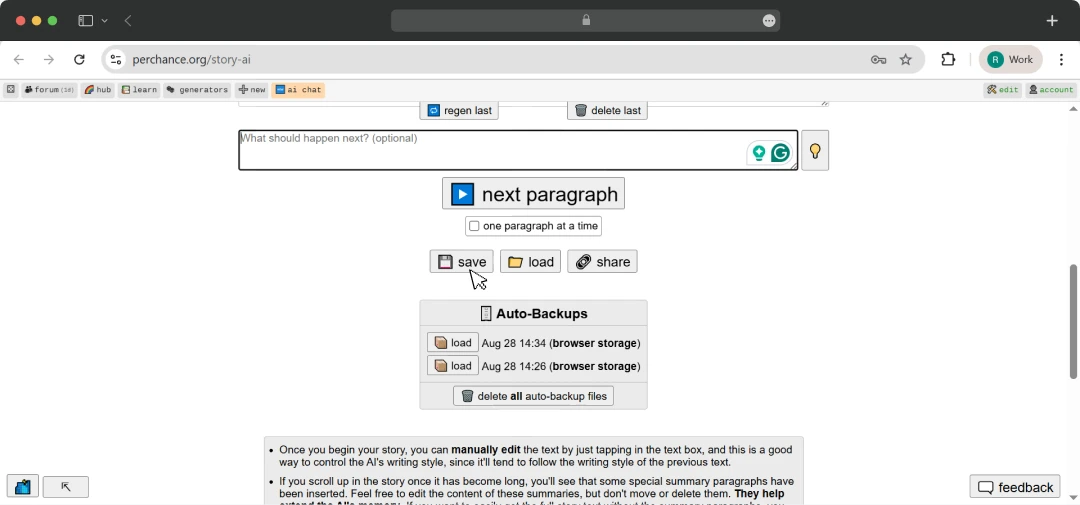Image resolution: width=1080 pixels, height=505 pixels.
Task: Open the Chrome three-dot menu
Action: [x=1061, y=60]
